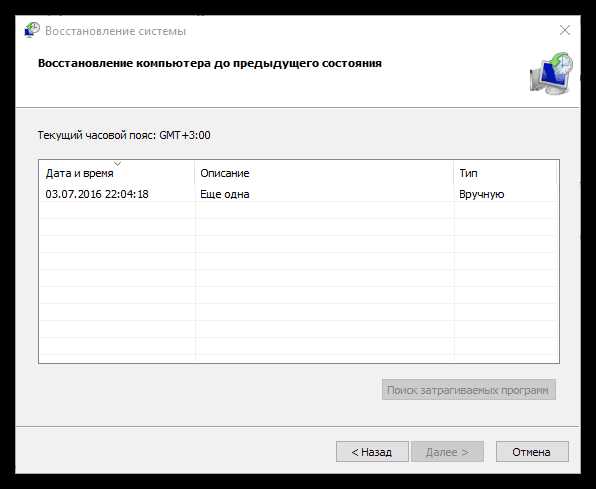The width and height of the screenshot is (596, 489).
Task: Close the System Restore window
Action: (x=565, y=30)
